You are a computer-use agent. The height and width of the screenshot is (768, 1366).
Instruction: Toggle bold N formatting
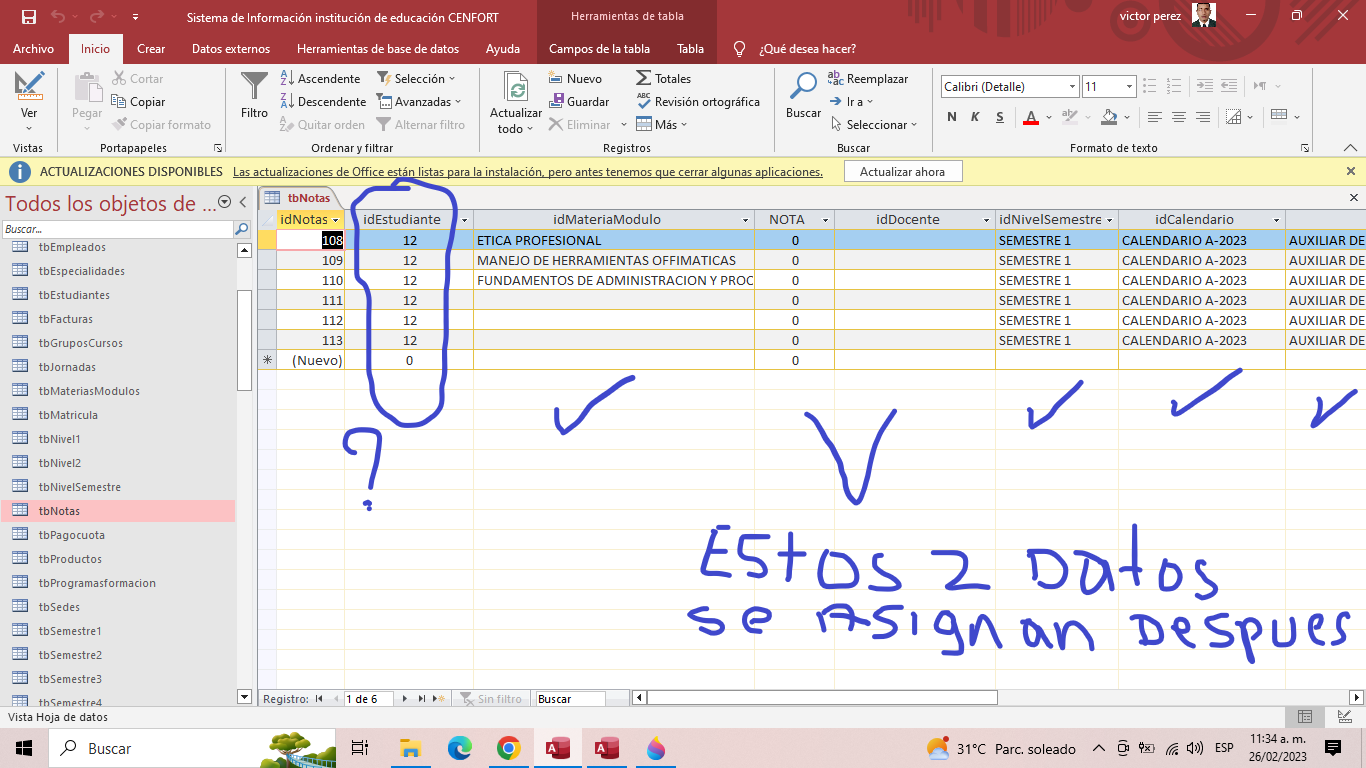[952, 117]
